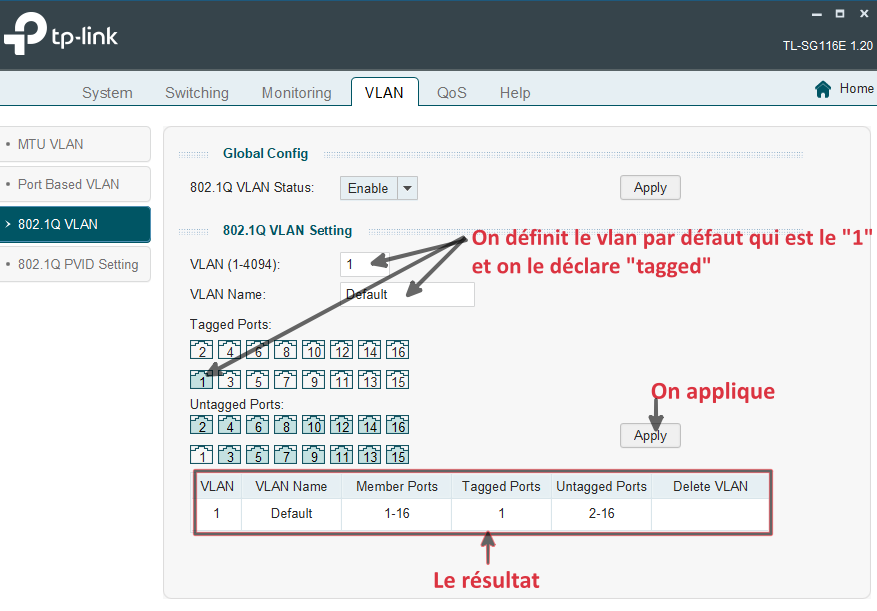Image resolution: width=877 pixels, height=611 pixels.
Task: Open the 802.1Q VLAN Status dropdown arrow
Action: pos(407,188)
